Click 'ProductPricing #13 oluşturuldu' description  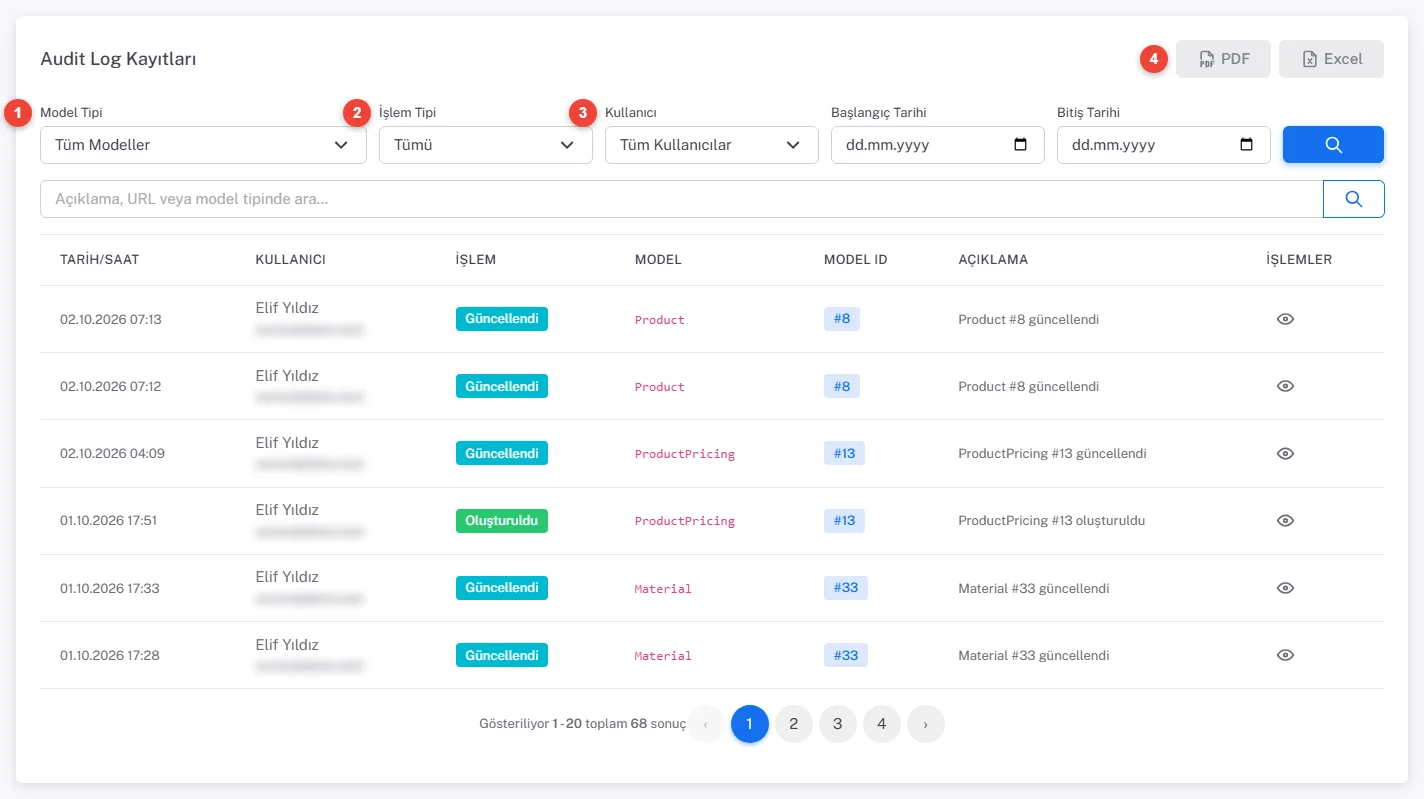click(x=1051, y=520)
